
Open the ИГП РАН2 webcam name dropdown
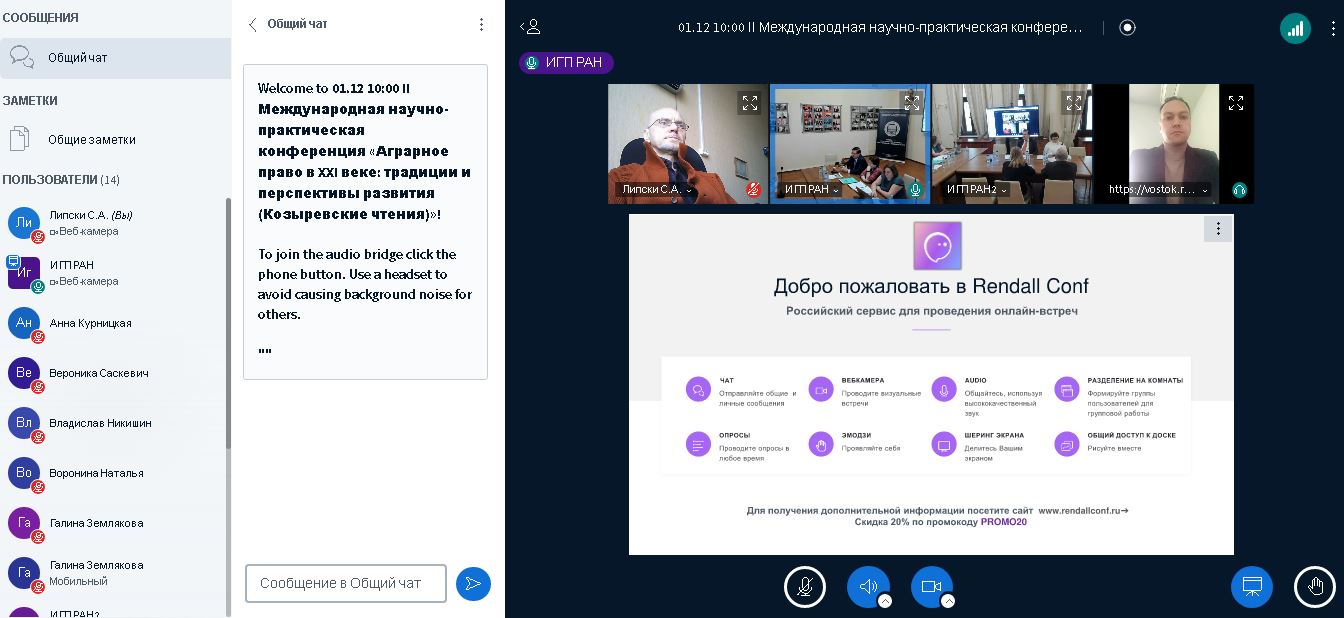point(977,189)
